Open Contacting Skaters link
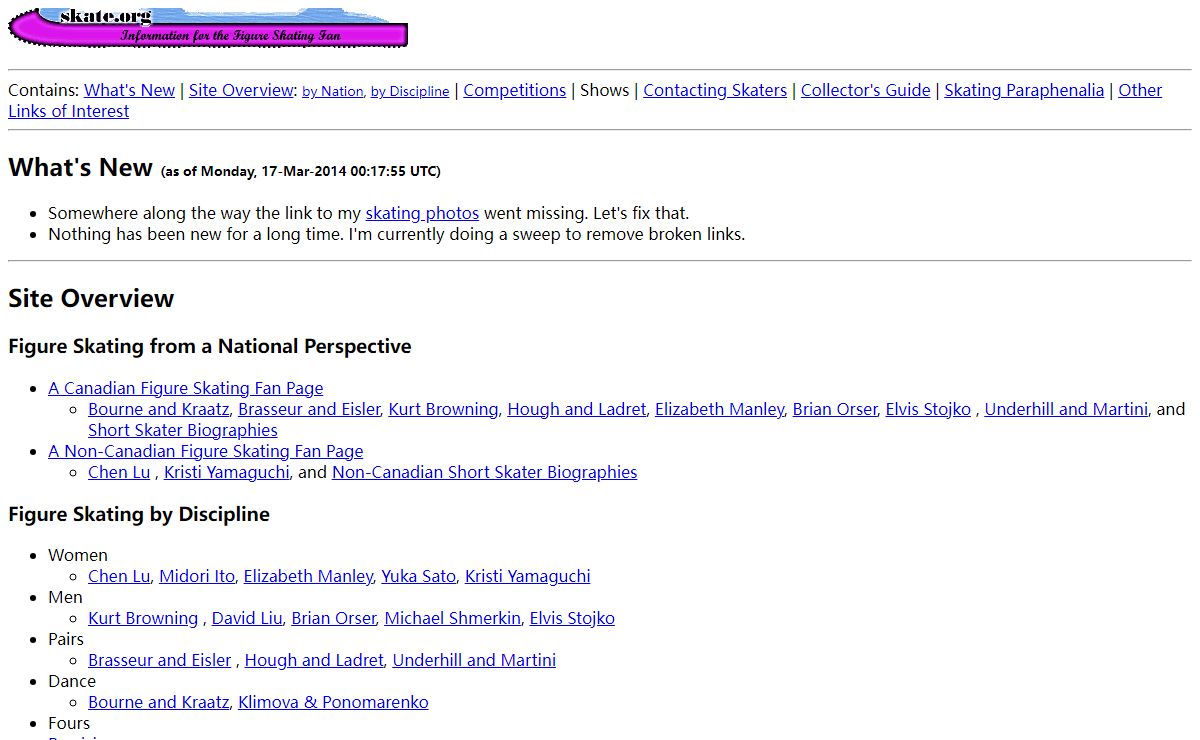The width and height of the screenshot is (1200, 740). click(x=715, y=90)
